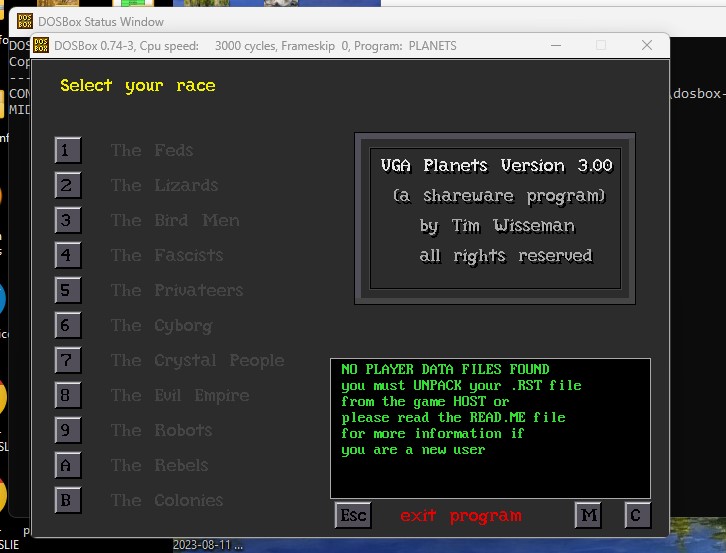Click 'The Lizards' race name
Screen dimensions: 726x553
164,185
